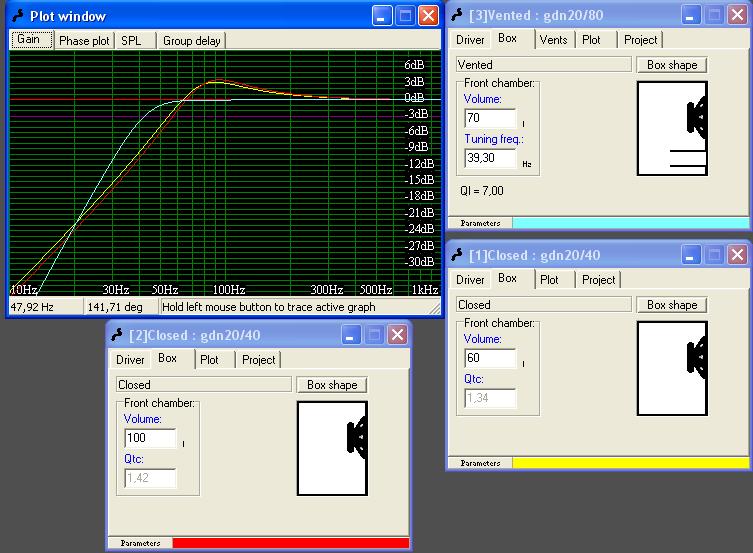Click the [3]Vented window title icon
The width and height of the screenshot is (753, 553).
(x=457, y=15)
